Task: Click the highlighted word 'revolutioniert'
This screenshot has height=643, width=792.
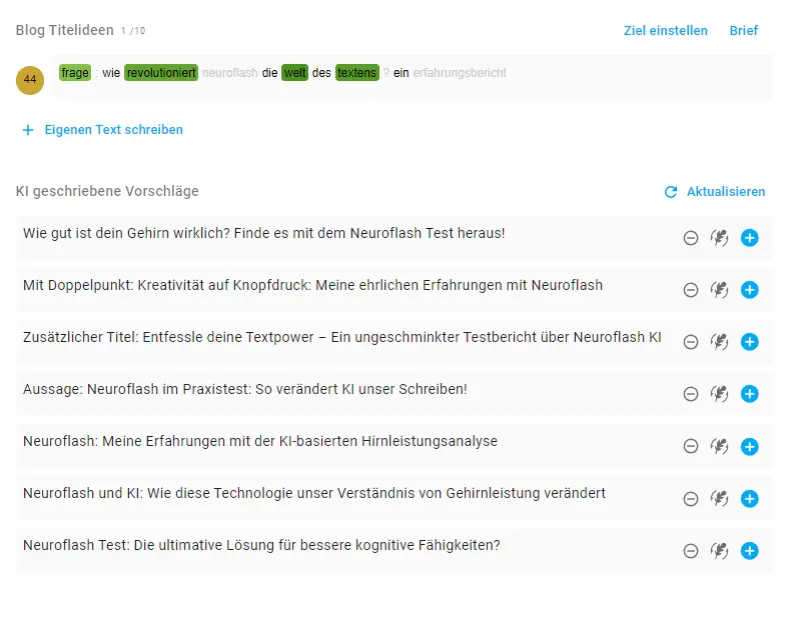Action: coord(161,73)
